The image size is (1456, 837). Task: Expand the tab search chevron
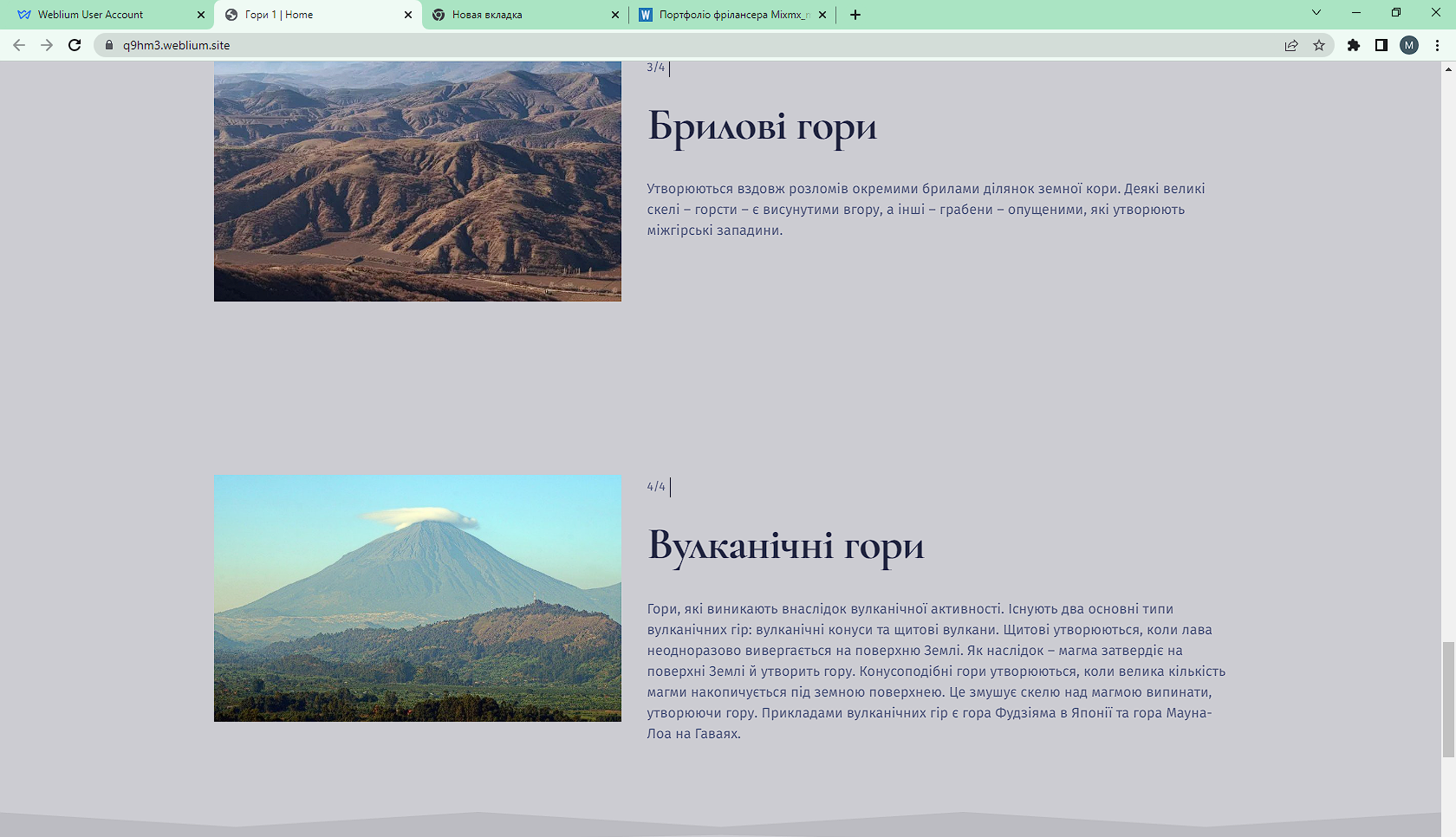1316,12
